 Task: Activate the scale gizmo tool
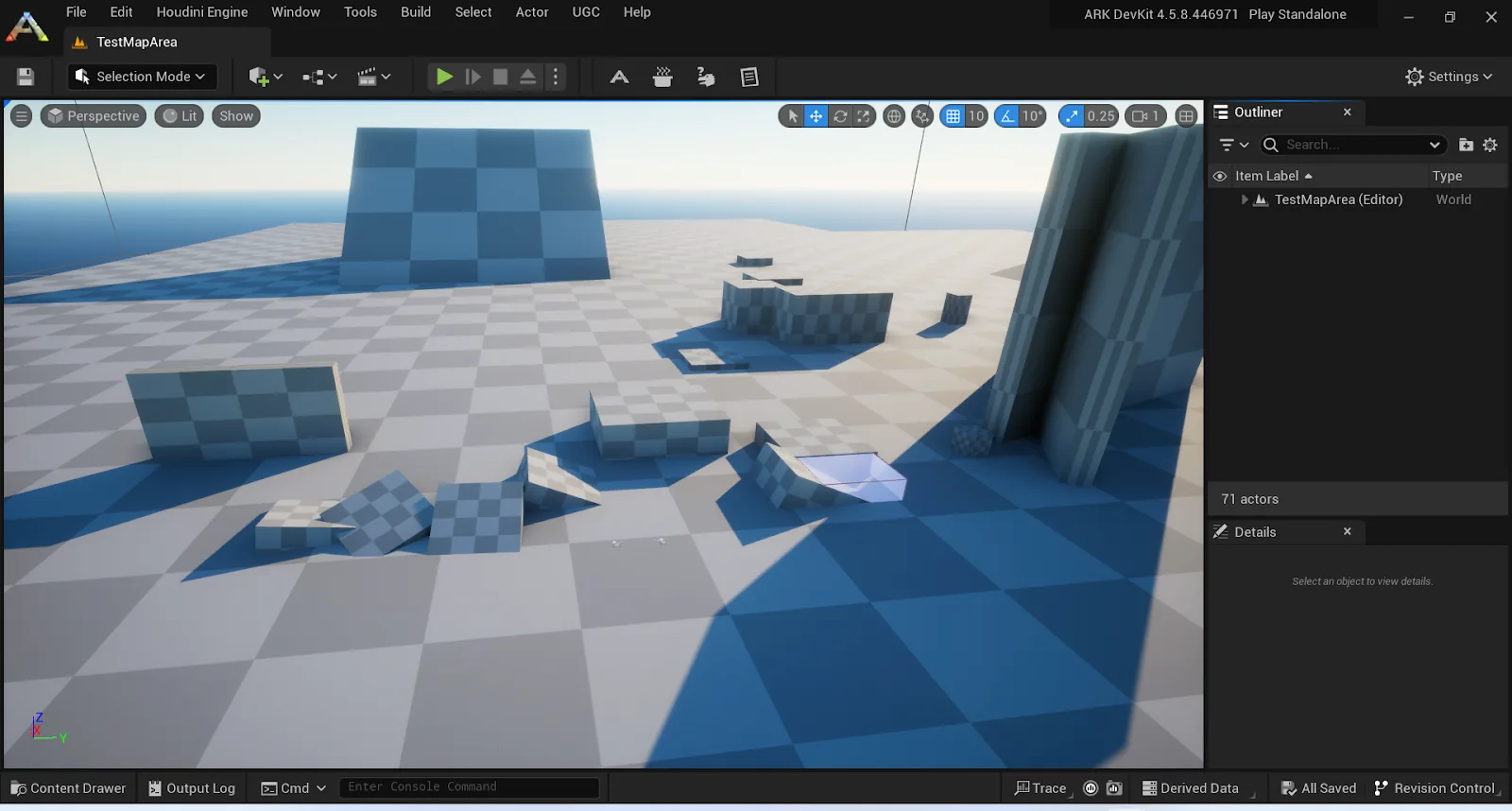[864, 116]
